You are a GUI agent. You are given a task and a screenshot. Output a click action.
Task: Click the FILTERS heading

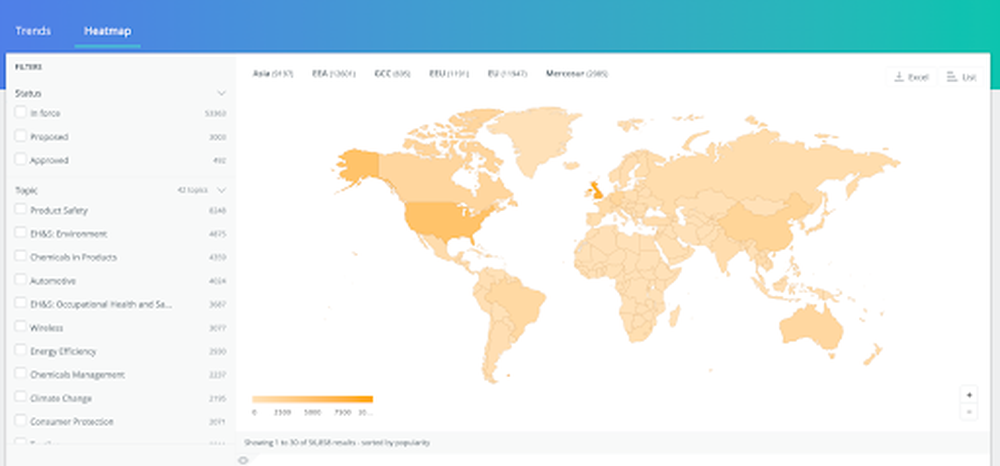pos(29,66)
